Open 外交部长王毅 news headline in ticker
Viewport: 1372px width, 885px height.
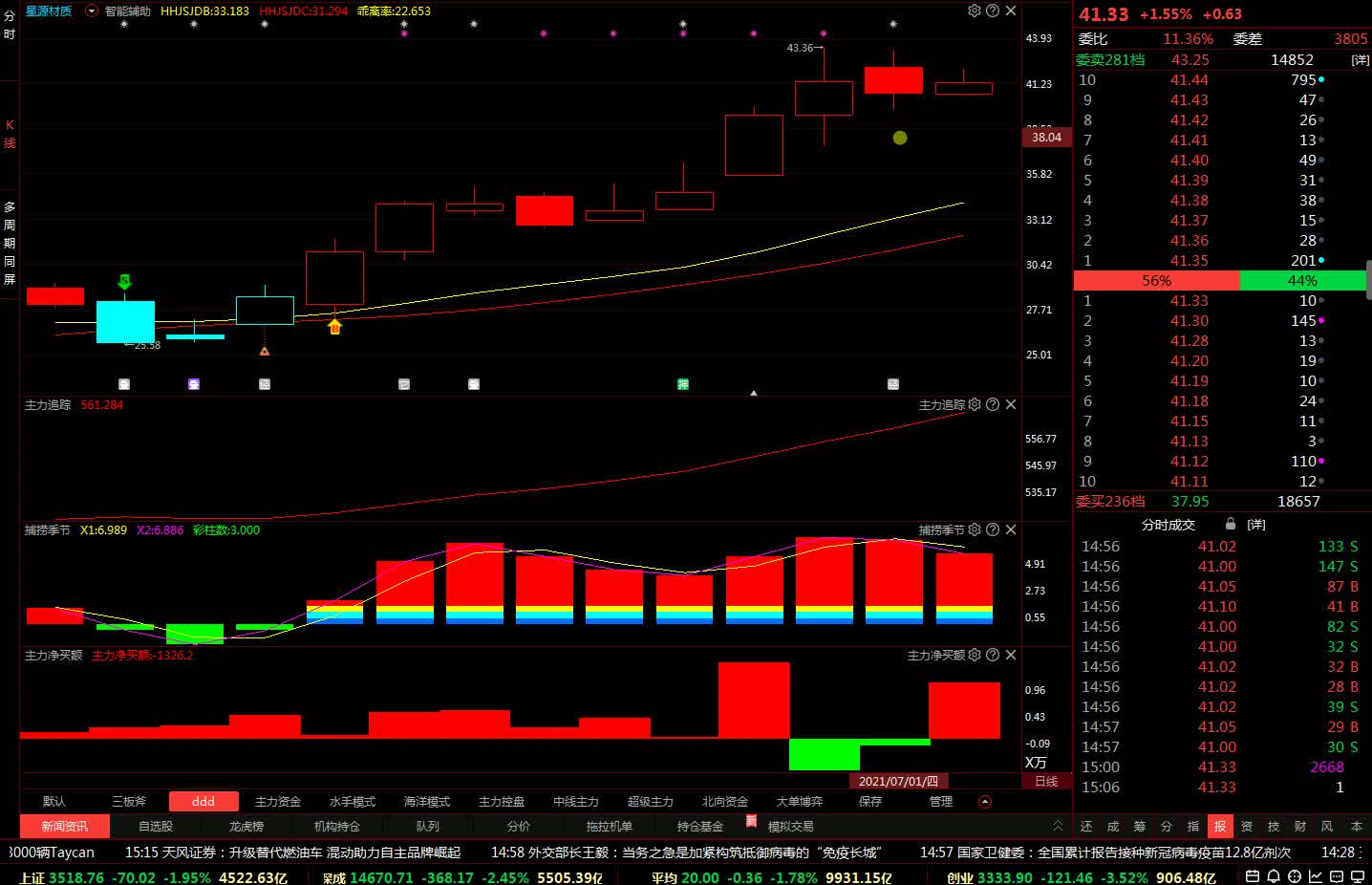click(685, 852)
